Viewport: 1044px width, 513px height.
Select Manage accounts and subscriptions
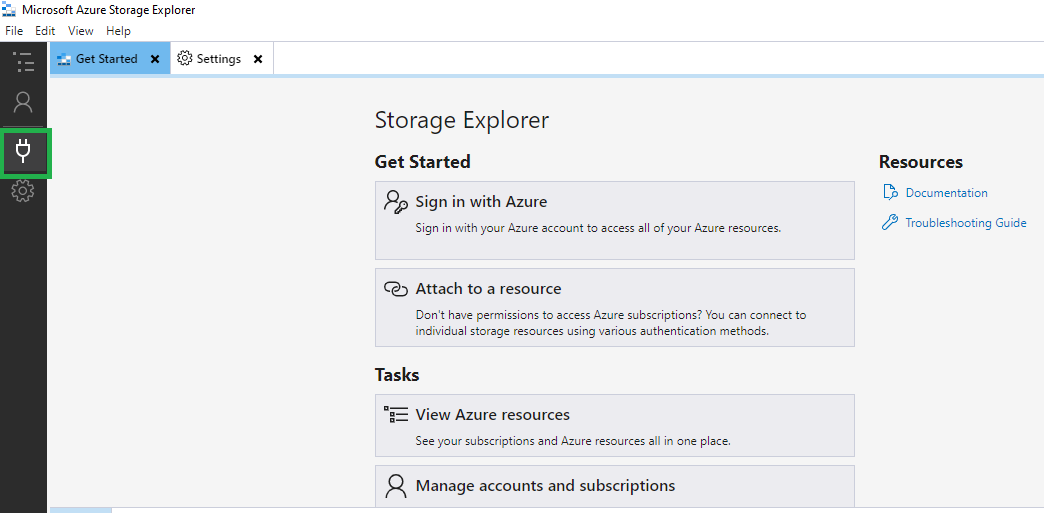615,486
